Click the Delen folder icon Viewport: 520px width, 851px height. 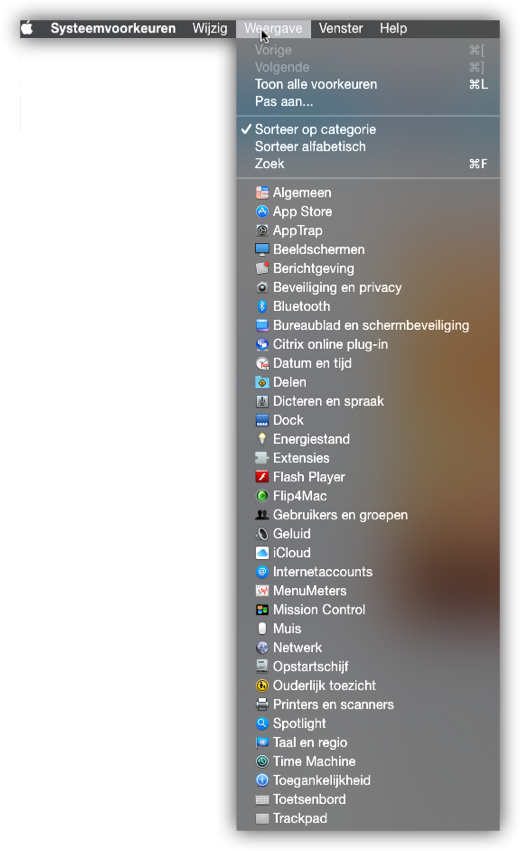pyautogui.click(x=262, y=382)
